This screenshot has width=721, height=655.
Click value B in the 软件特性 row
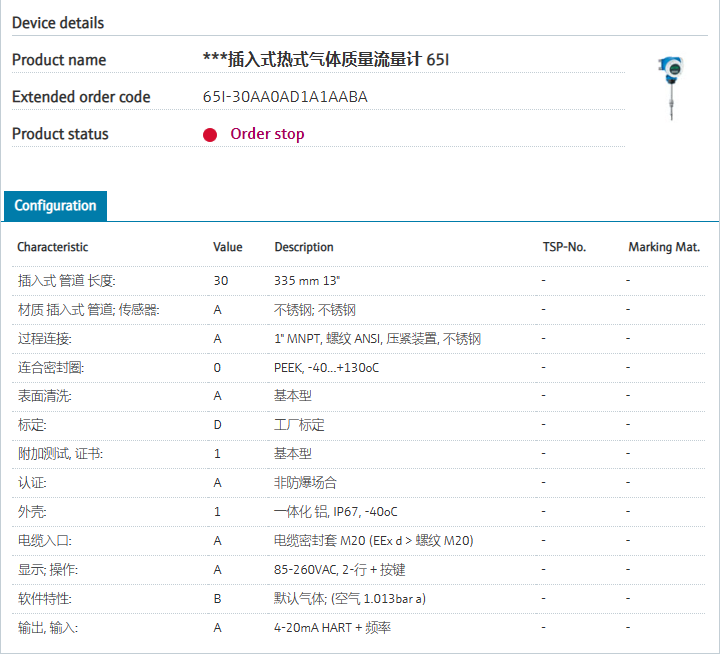point(218,599)
